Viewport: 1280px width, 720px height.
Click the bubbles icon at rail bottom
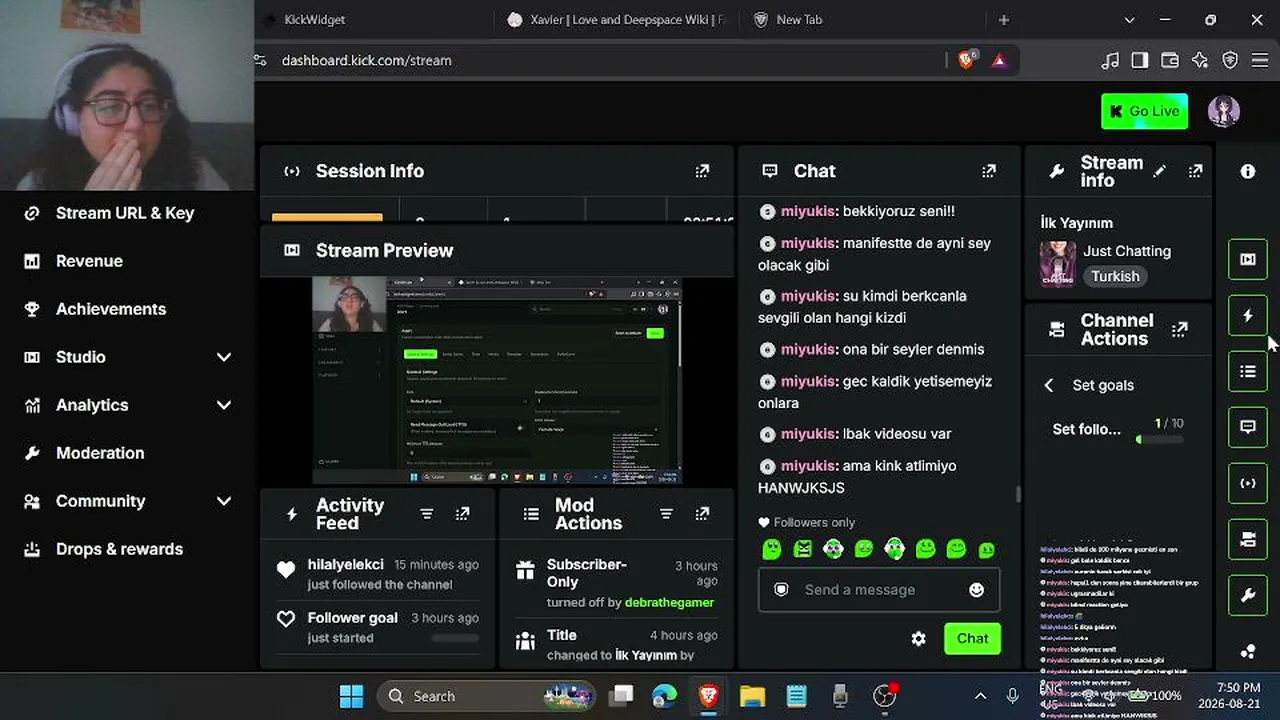1248,652
